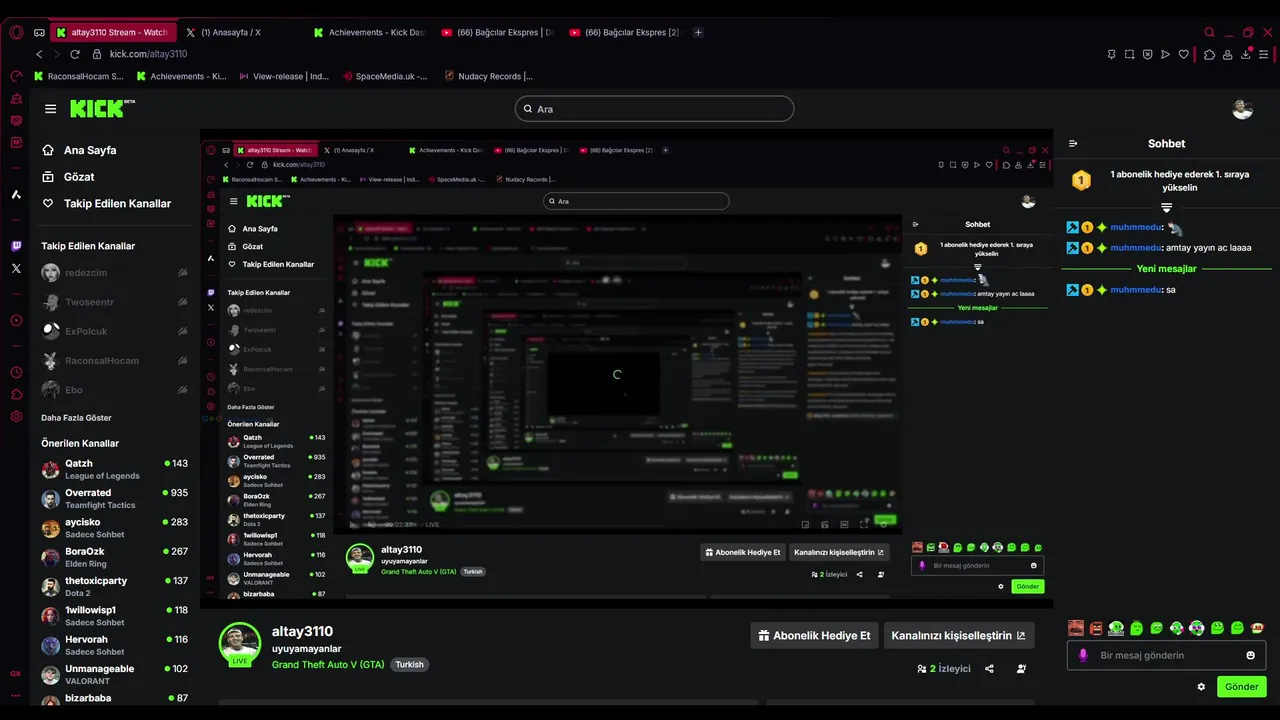Click altay3110 profile avatar with LIVE badge
The width and height of the screenshot is (1280, 720).
240,643
